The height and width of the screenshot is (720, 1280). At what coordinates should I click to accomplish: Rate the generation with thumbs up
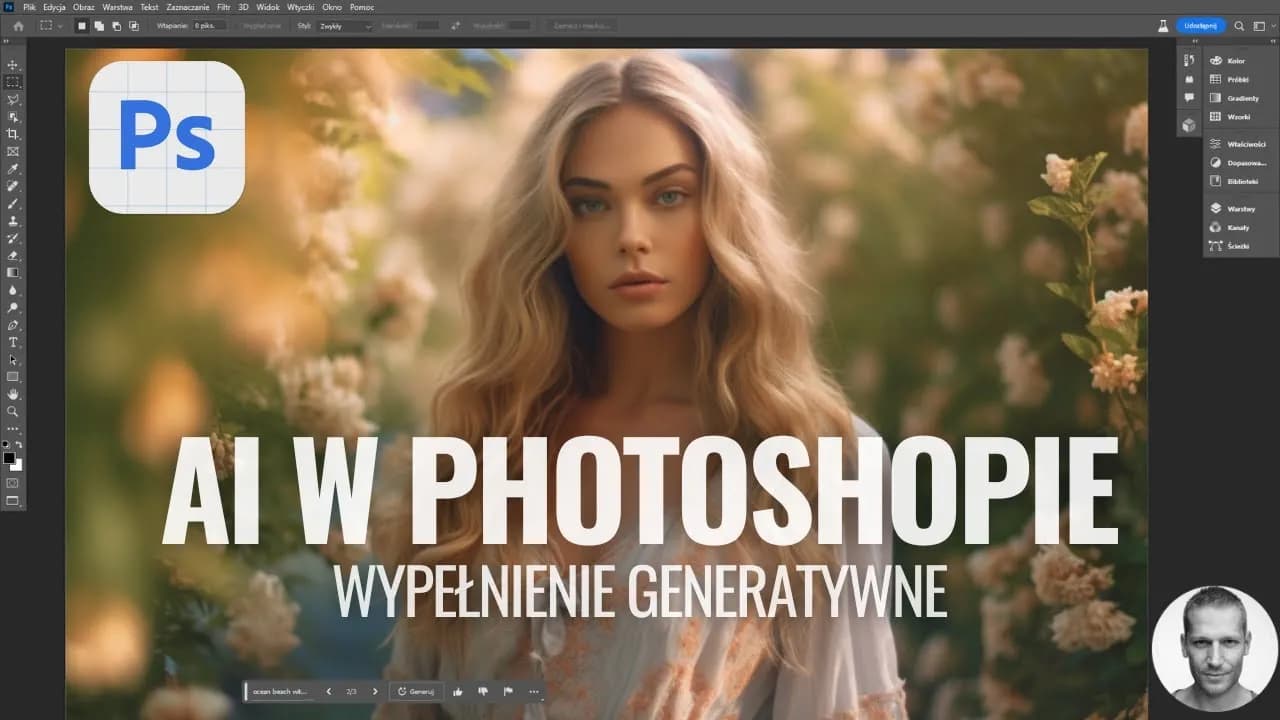(459, 691)
